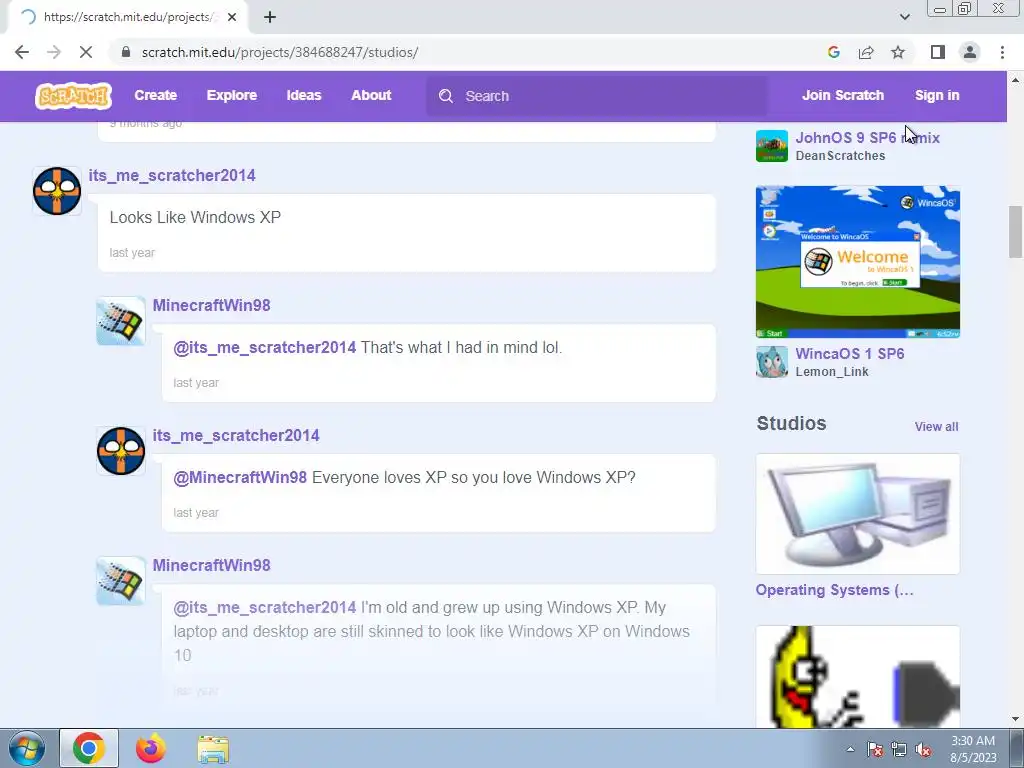Viewport: 1024px width, 768px height.
Task: Open the Operating Systems studio computer thumbnail
Action: (857, 514)
